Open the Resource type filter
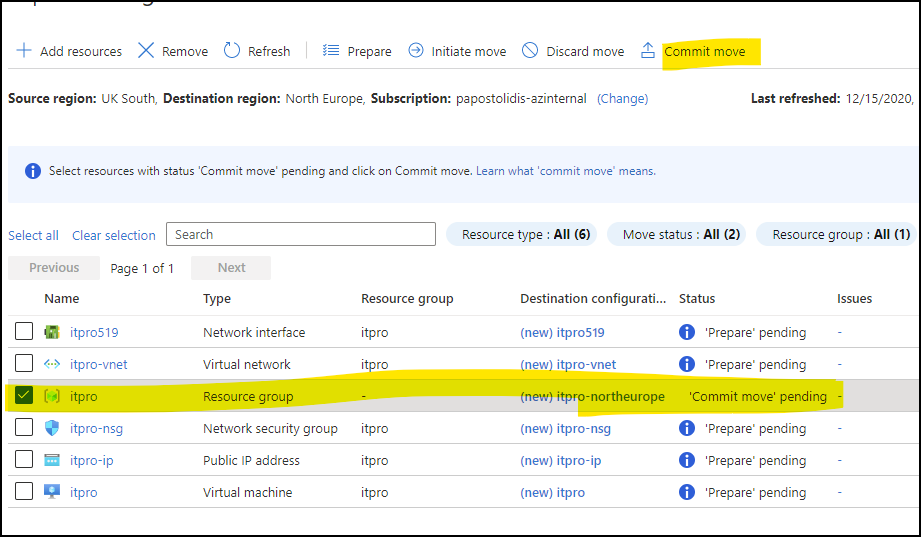921x537 pixels. coord(525,234)
